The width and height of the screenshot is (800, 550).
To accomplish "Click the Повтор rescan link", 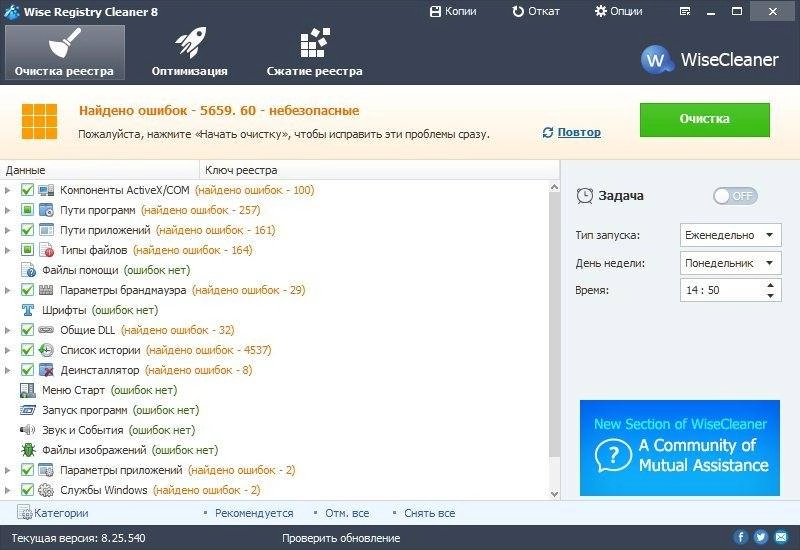I will pyautogui.click(x=579, y=132).
